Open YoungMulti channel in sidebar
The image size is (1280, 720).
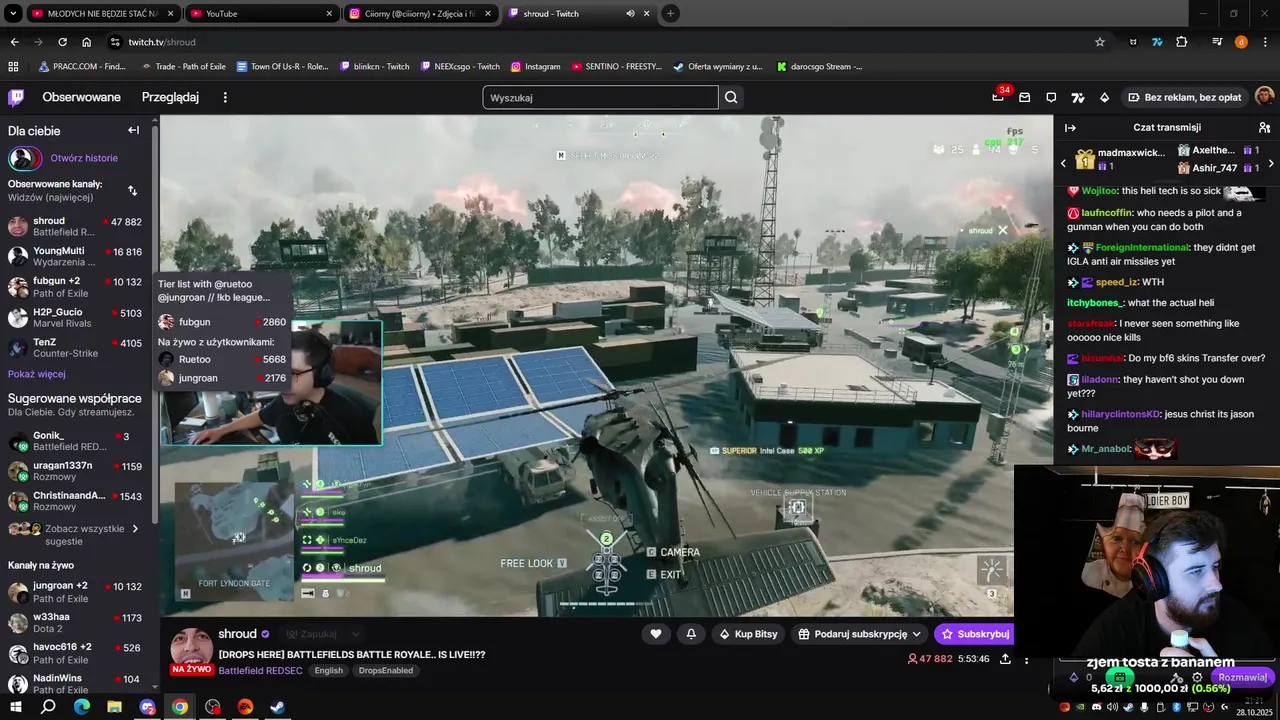75,257
